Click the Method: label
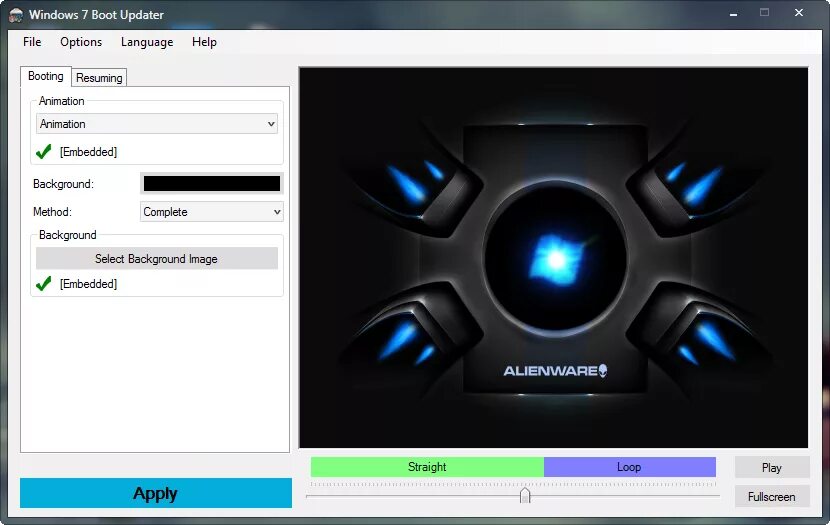 tap(52, 212)
